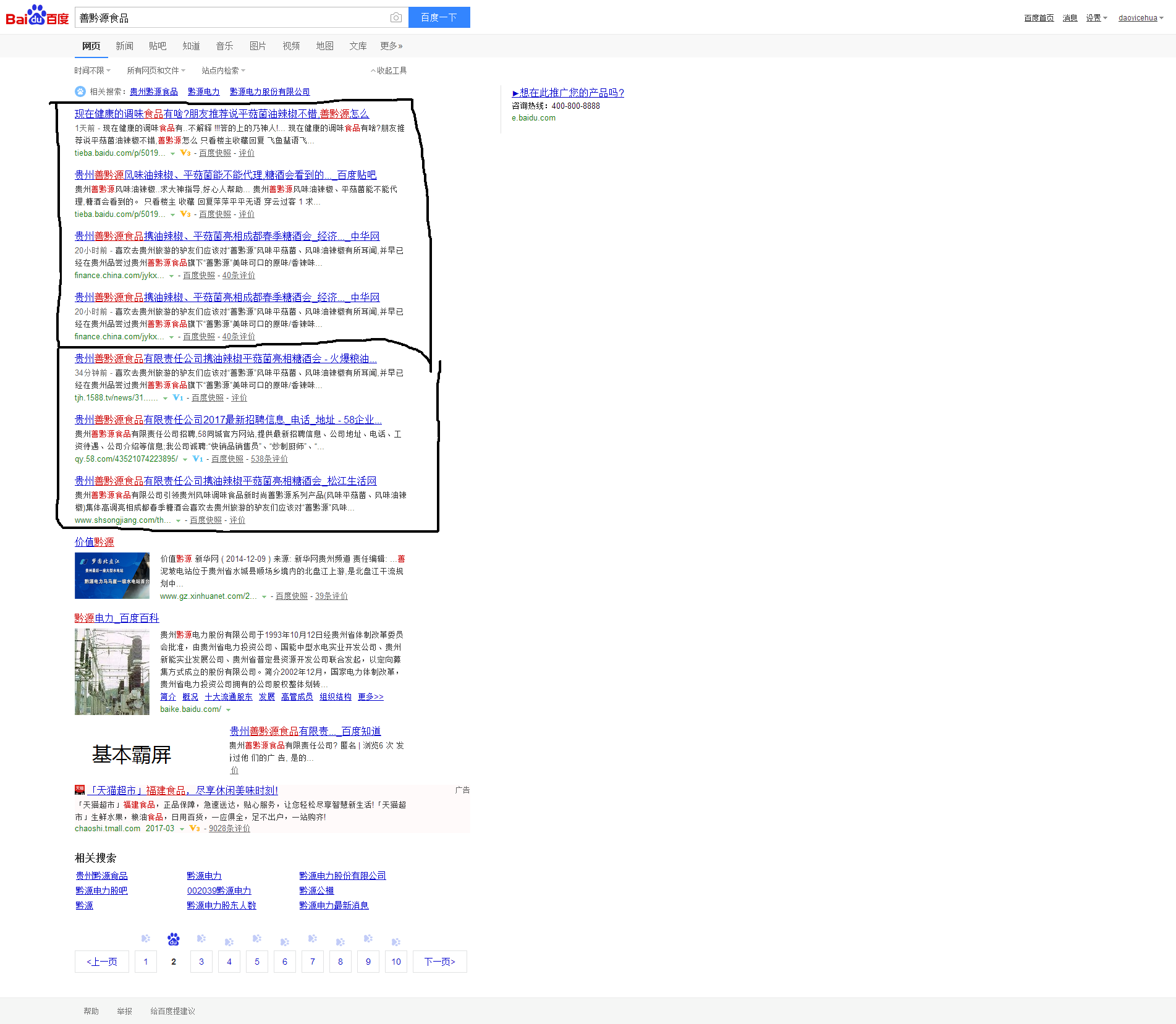Switch to the 文库 tab

click(358, 46)
